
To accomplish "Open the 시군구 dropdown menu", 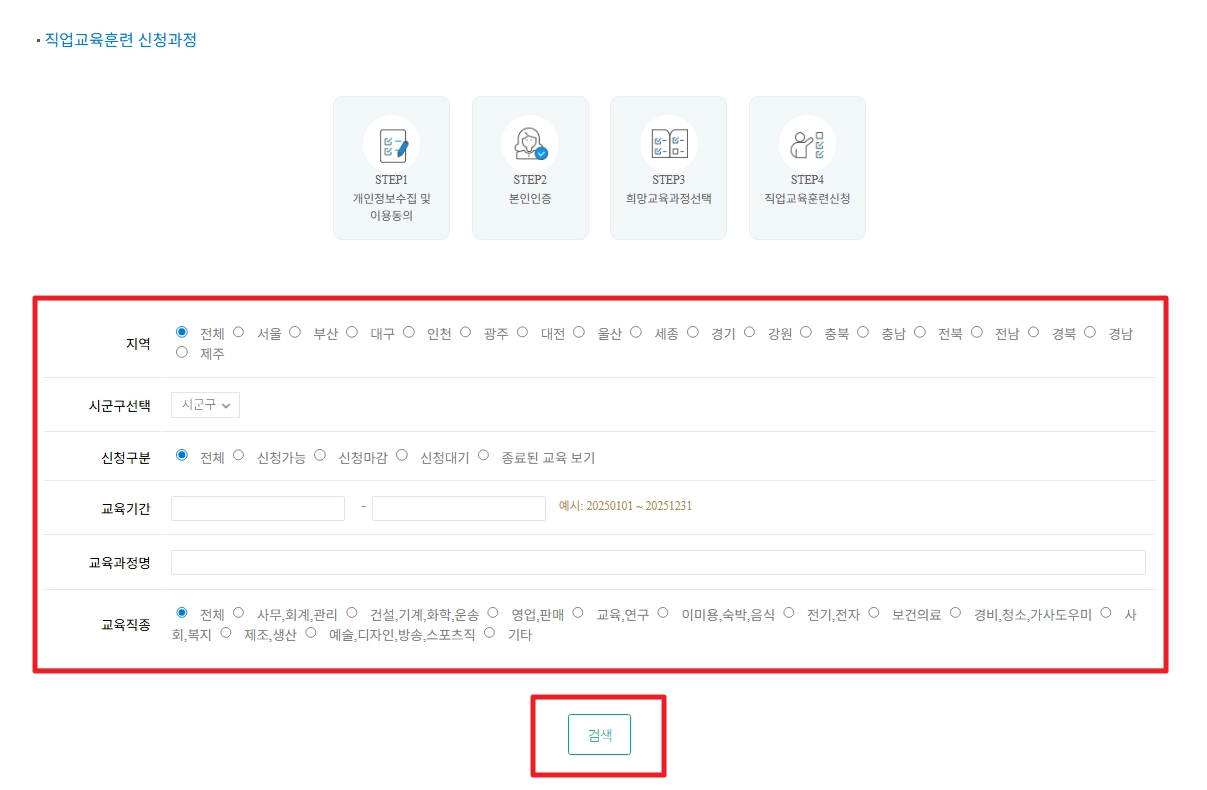I will [x=204, y=405].
